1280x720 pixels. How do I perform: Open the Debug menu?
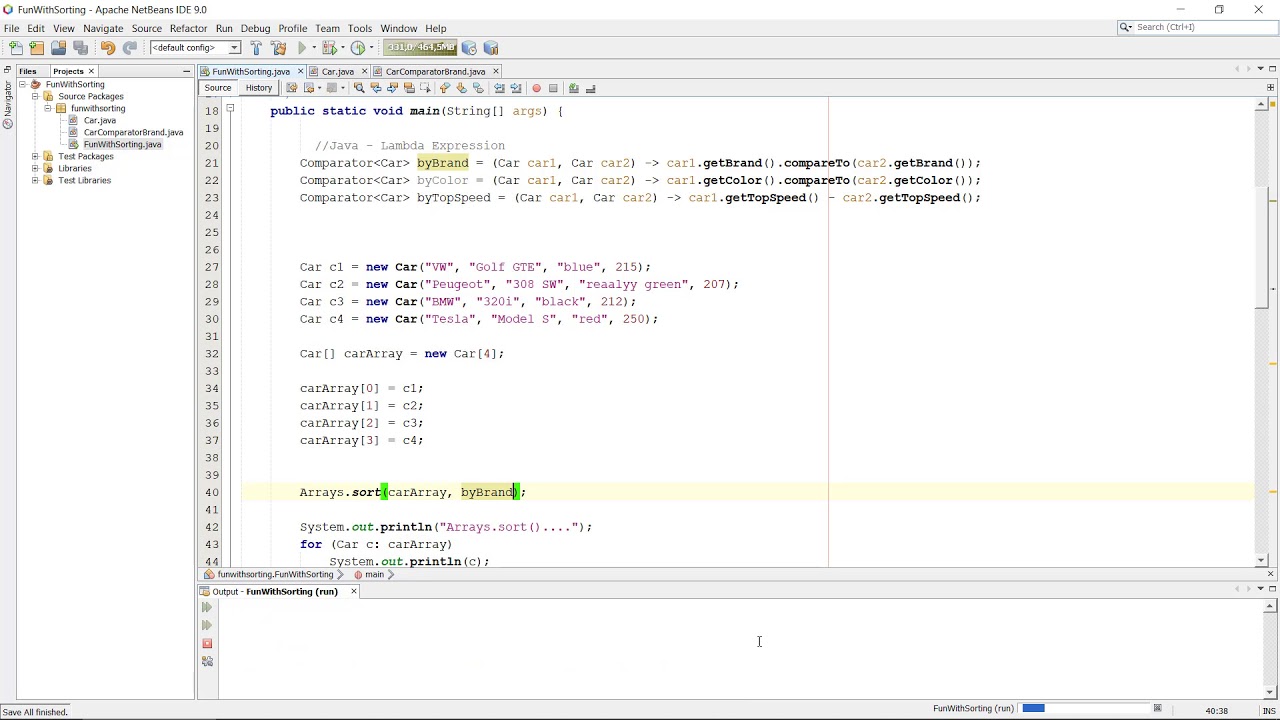(255, 28)
